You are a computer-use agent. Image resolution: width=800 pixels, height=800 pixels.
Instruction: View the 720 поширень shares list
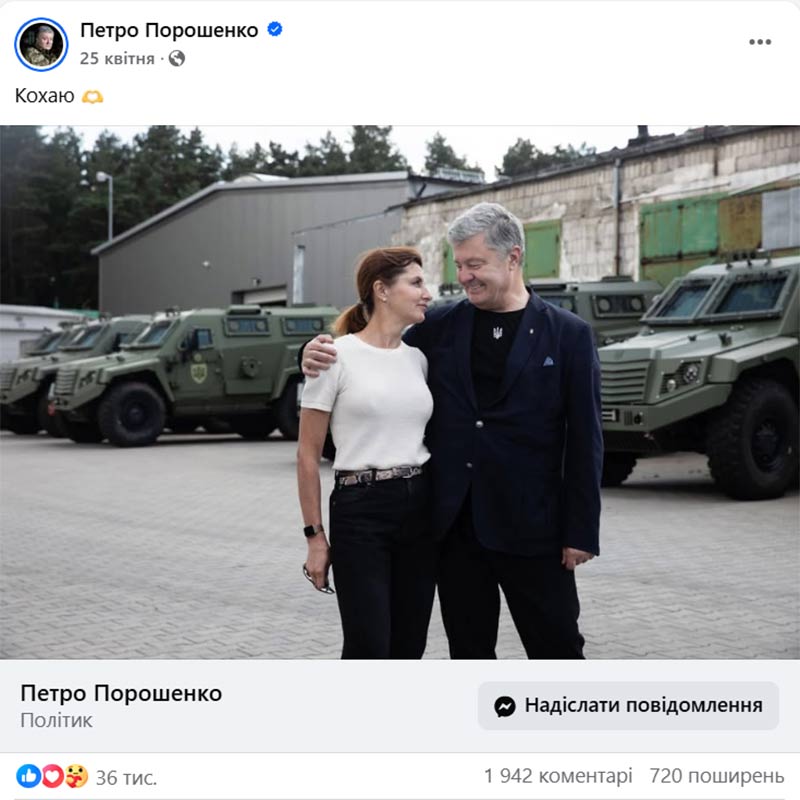(716, 776)
